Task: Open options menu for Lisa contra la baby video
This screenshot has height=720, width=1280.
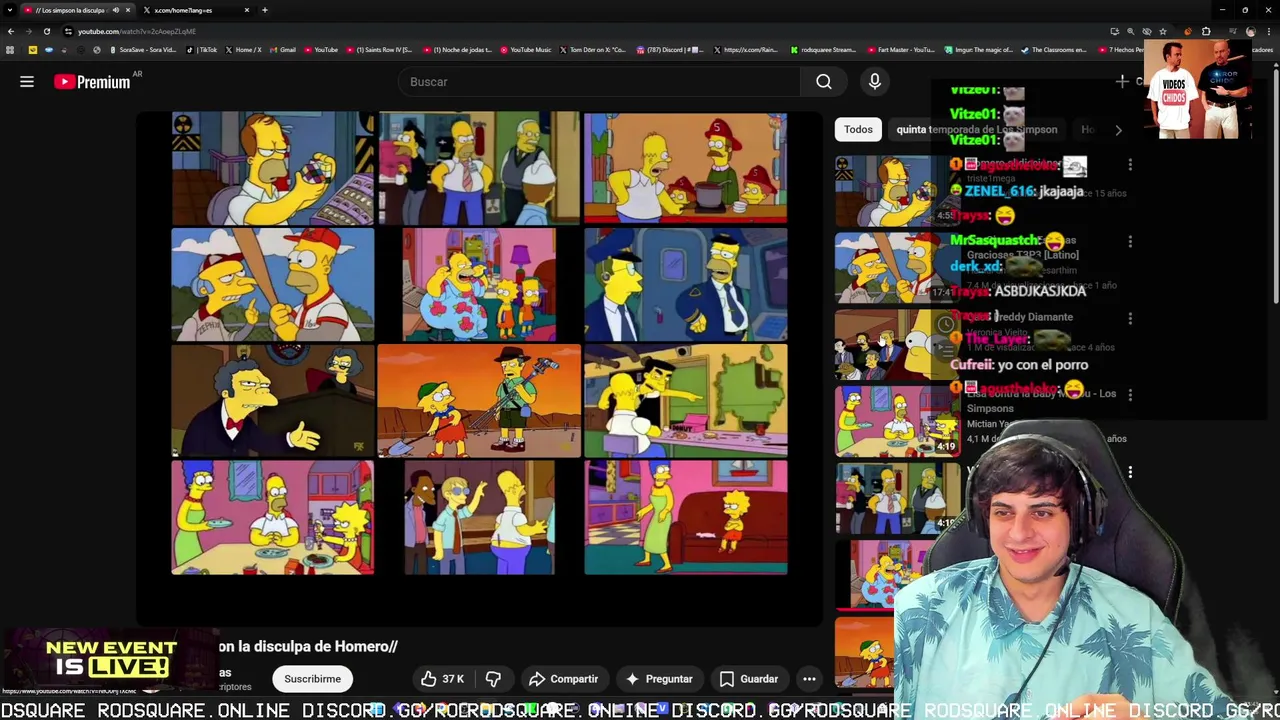Action: click(x=1130, y=395)
